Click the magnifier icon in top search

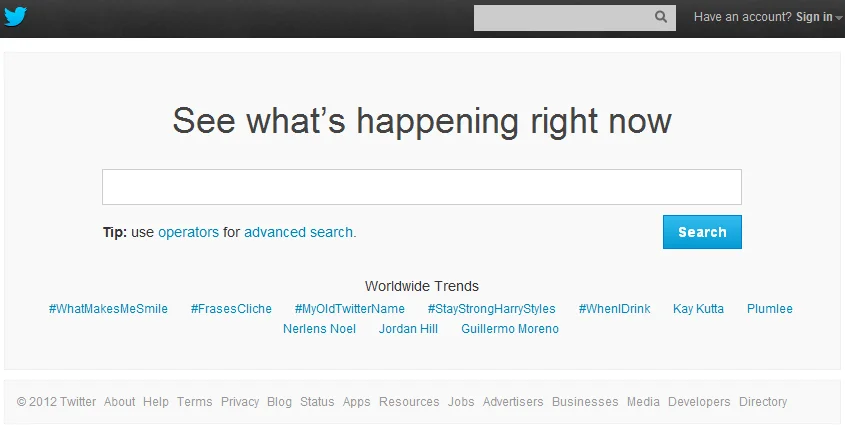(661, 17)
